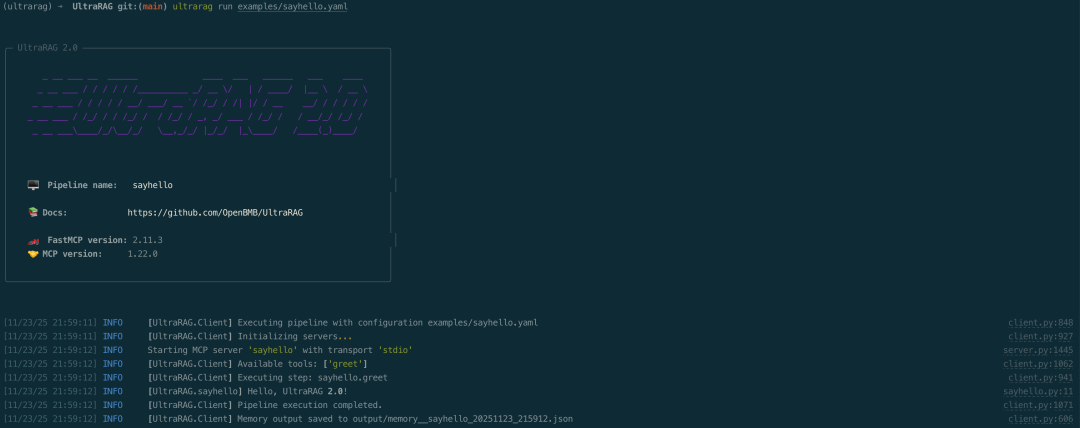Click the INFO level on the "Pipeline execution completed" row
The image size is (1080, 428).
coord(113,405)
